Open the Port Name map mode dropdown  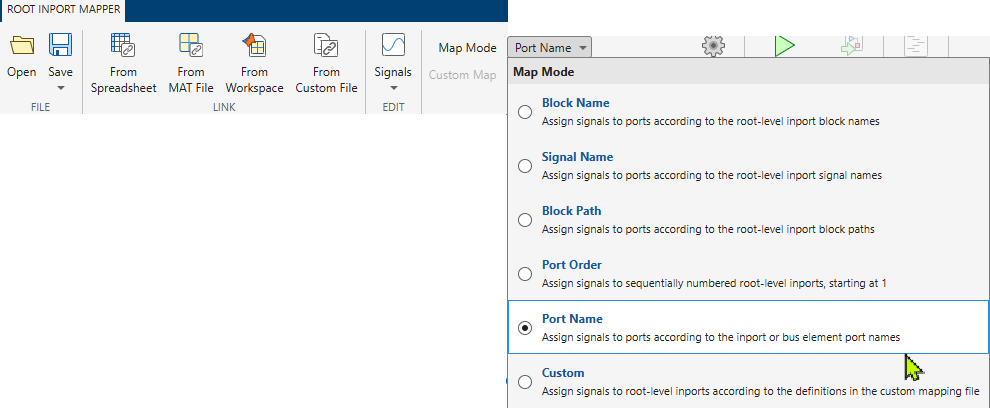coord(549,48)
